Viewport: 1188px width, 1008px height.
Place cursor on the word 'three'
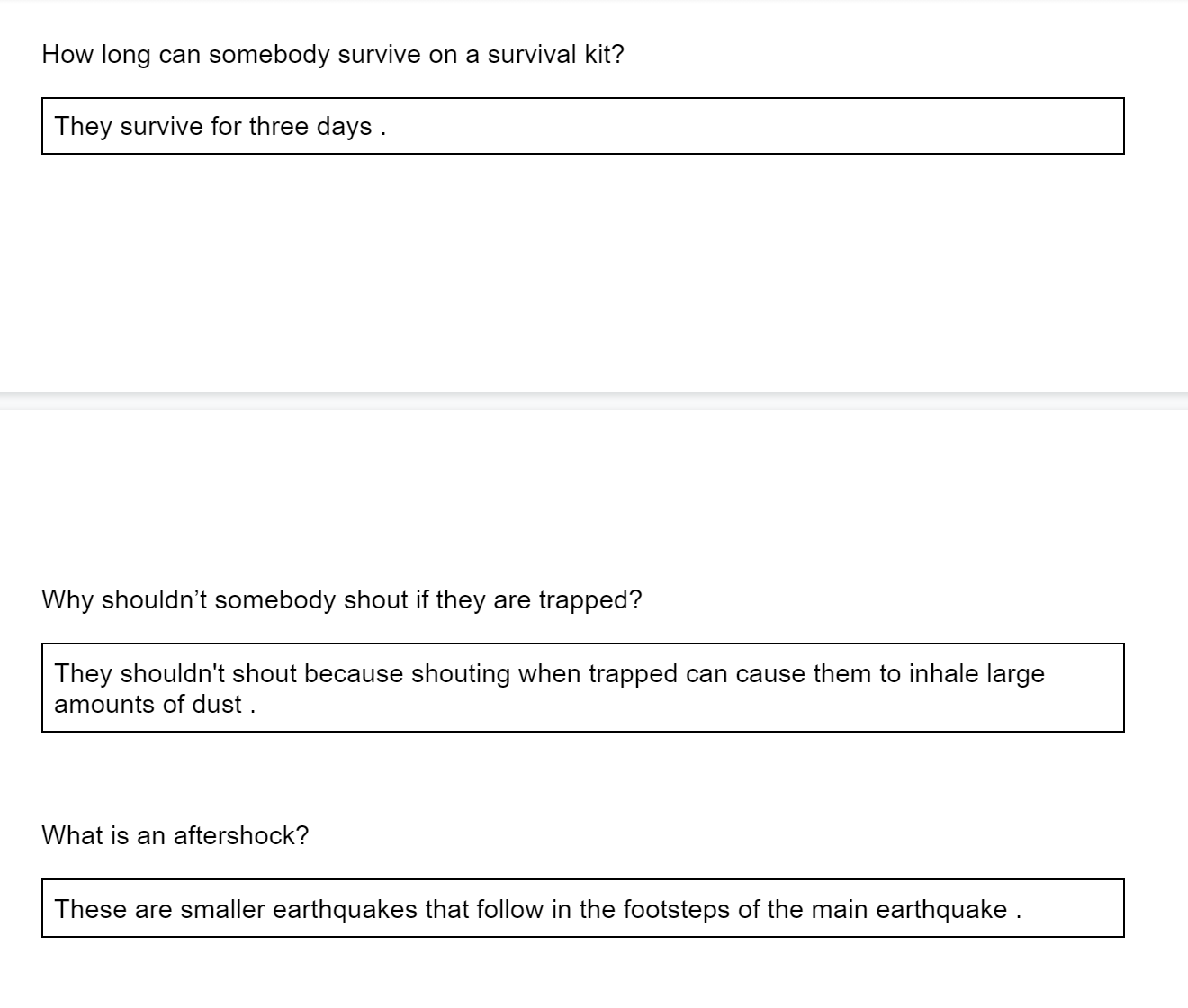tap(278, 127)
